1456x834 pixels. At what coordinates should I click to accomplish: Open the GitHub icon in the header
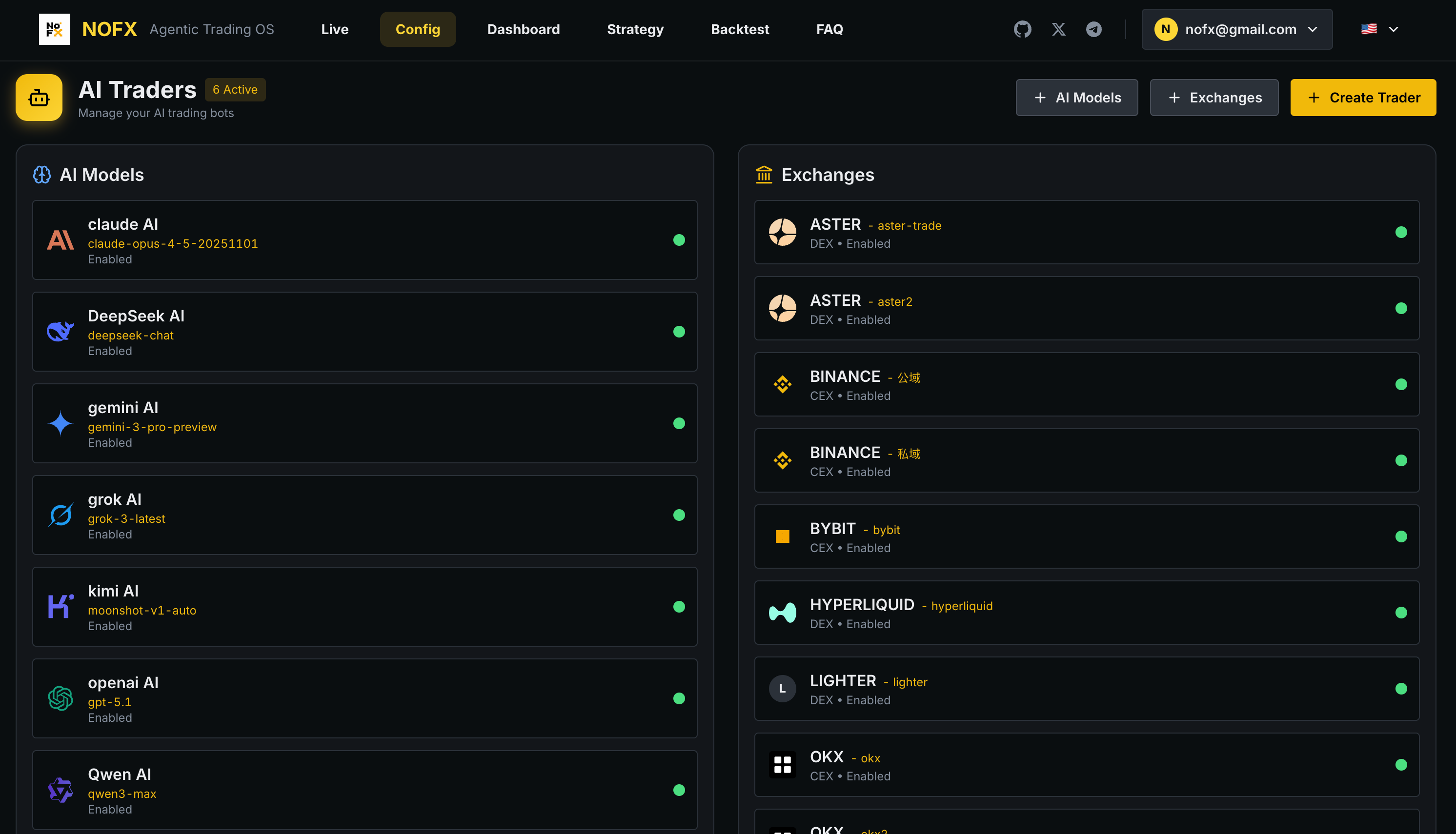pos(1023,29)
